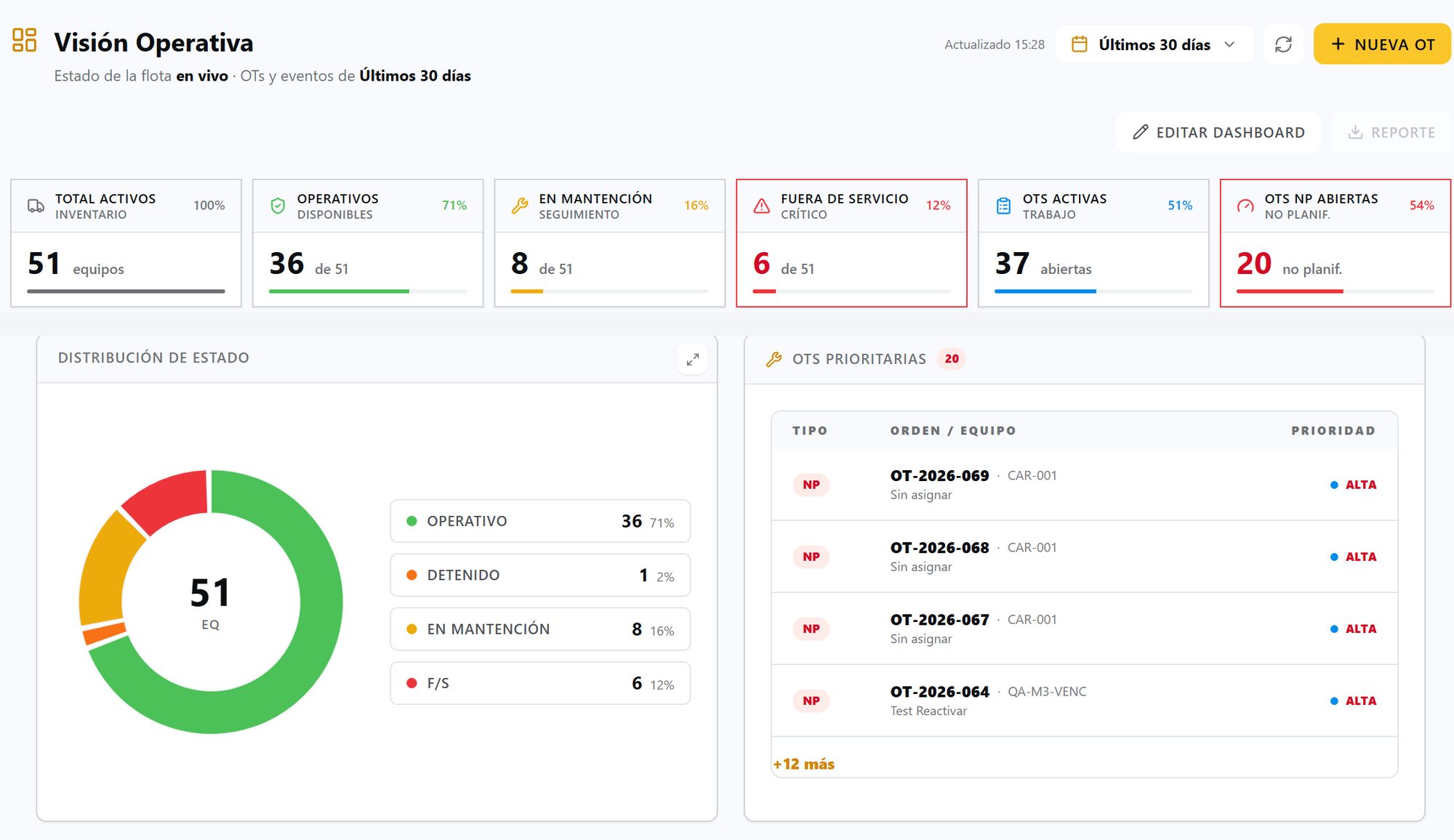Image resolution: width=1454 pixels, height=840 pixels.
Task: Click the Test Reactivar text
Action: click(928, 711)
